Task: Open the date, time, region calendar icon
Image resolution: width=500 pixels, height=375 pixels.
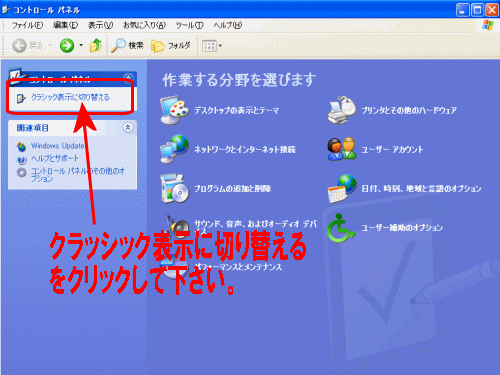Action: click(342, 188)
